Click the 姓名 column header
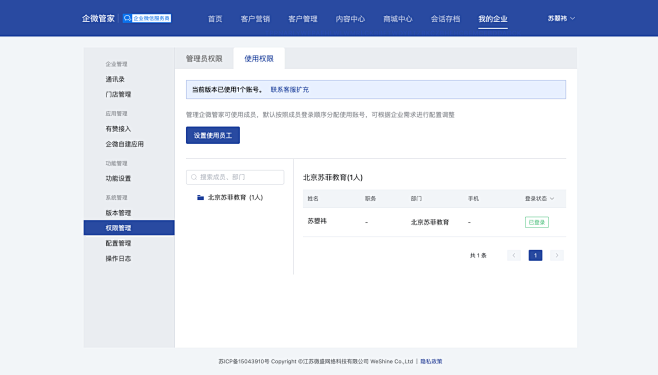Screen dimensions: 658x375 pos(313,198)
